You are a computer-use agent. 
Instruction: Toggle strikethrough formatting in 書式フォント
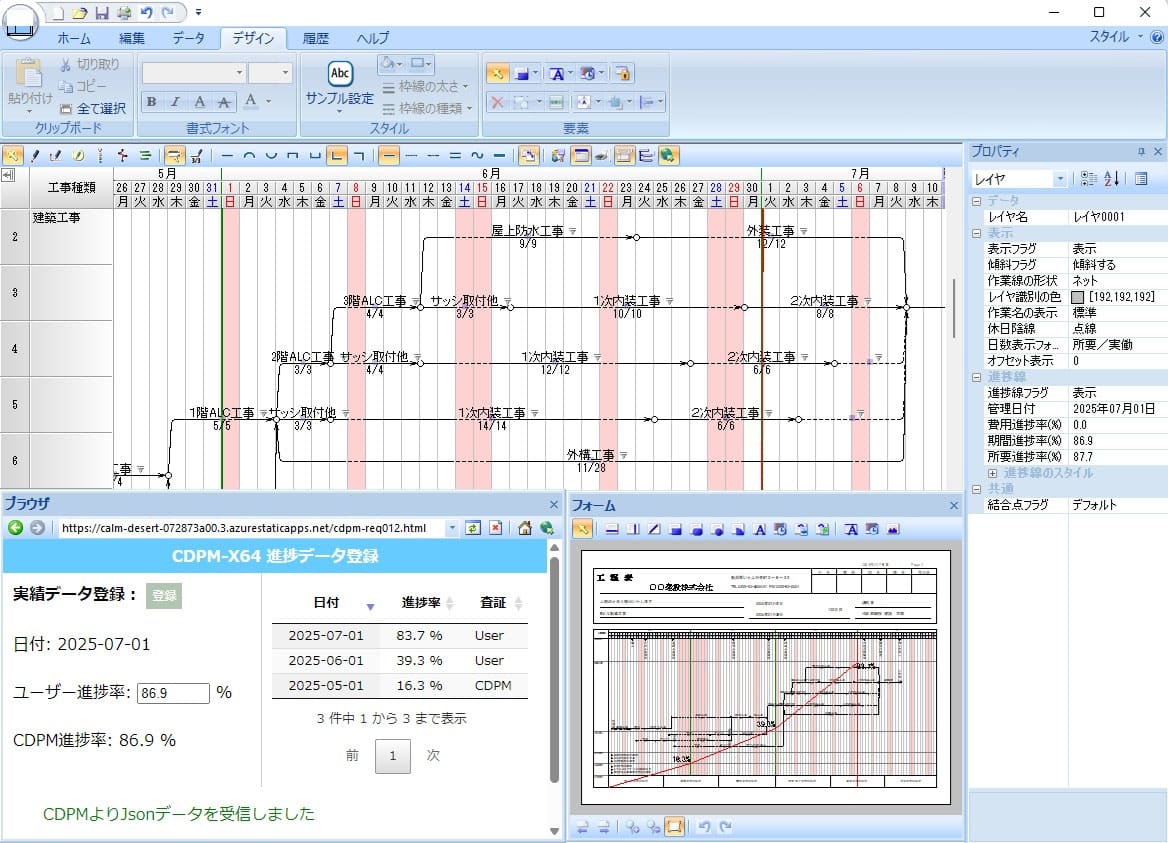pyautogui.click(x=223, y=102)
